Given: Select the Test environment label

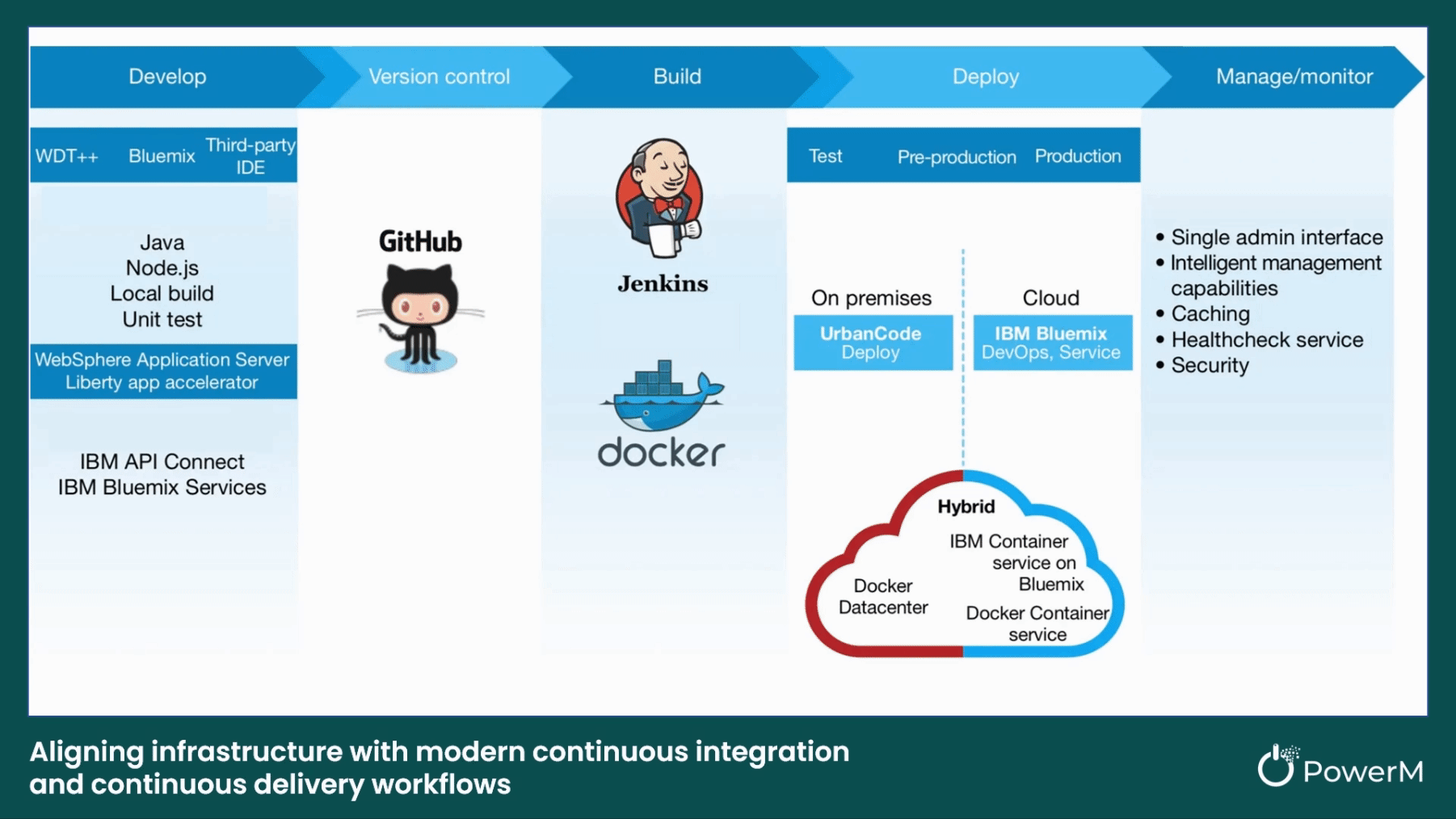Looking at the screenshot, I should pyautogui.click(x=825, y=156).
